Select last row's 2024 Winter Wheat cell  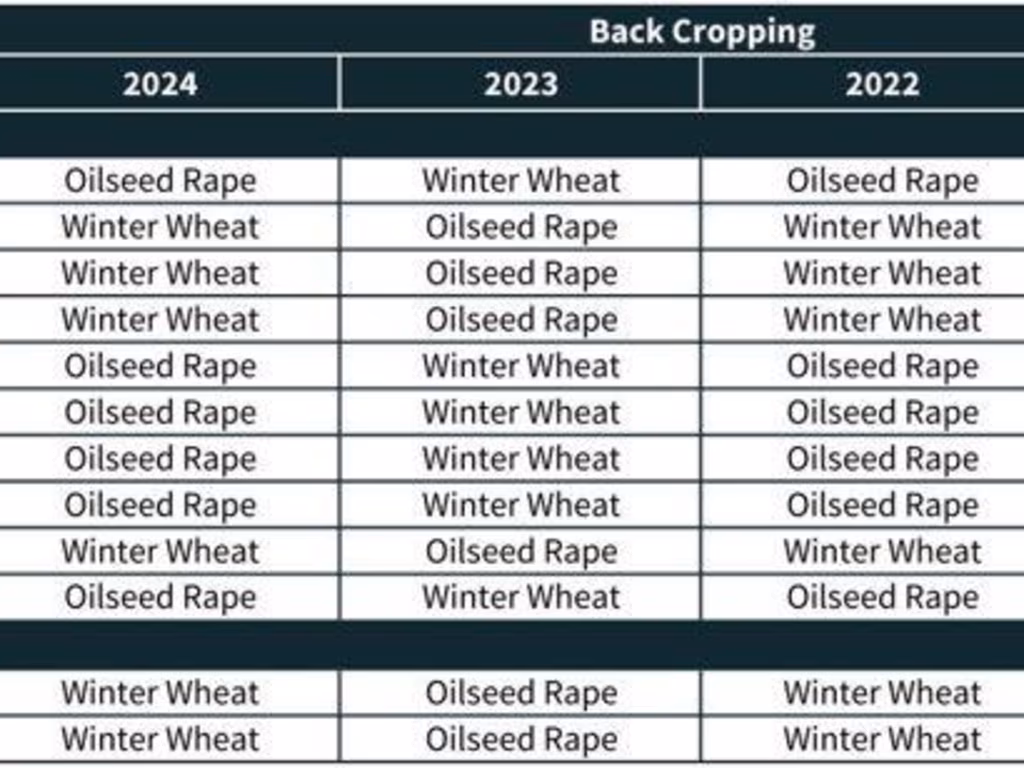click(160, 739)
